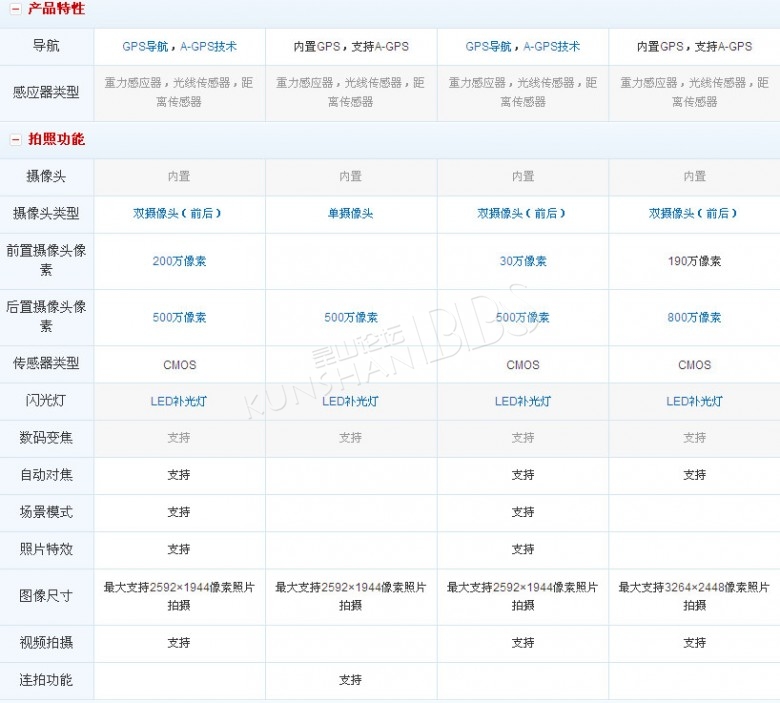Click the sensor list in the first column
780x703 pixels.
179,93
